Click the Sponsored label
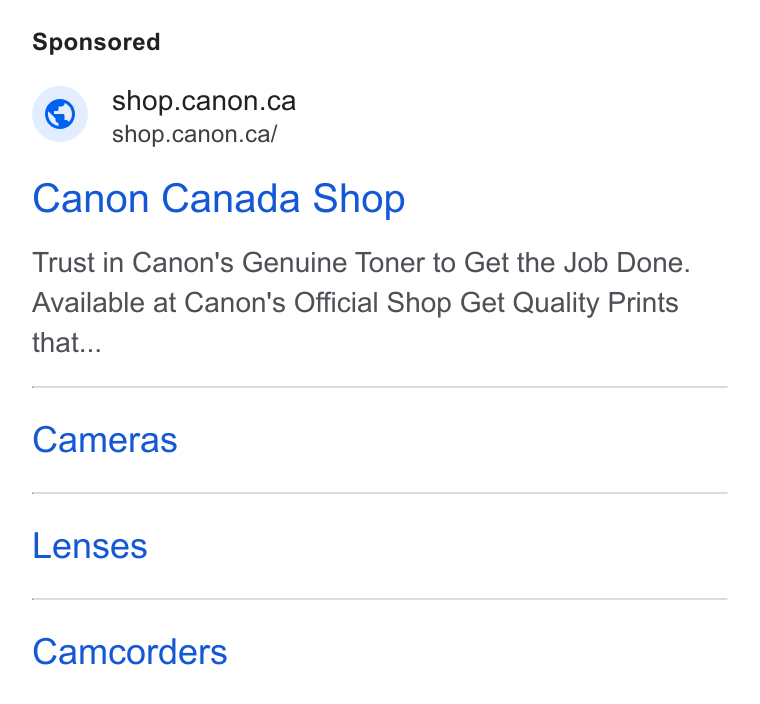The image size is (760, 704). coord(96,42)
